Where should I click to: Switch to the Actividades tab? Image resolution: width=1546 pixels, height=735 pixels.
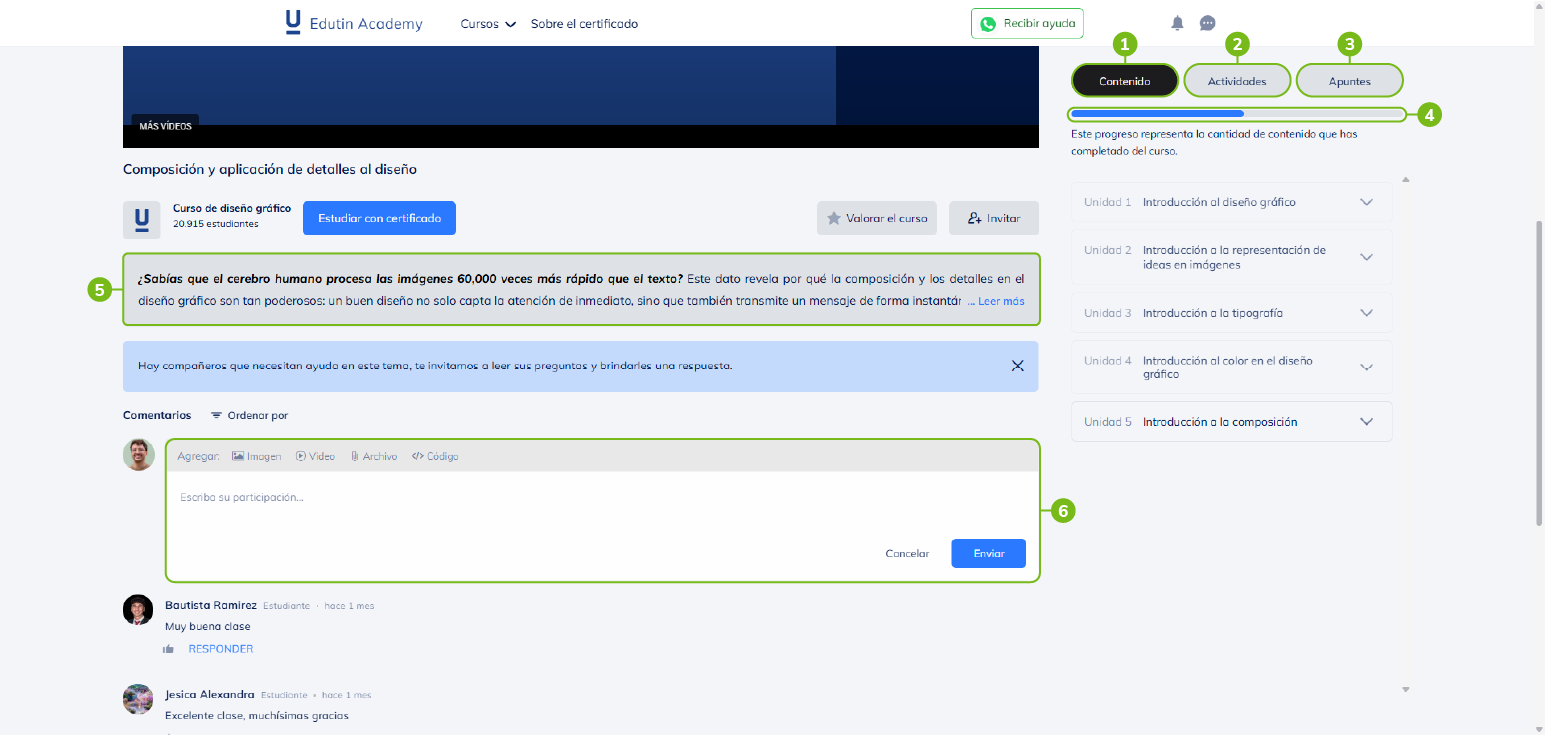(1236, 81)
